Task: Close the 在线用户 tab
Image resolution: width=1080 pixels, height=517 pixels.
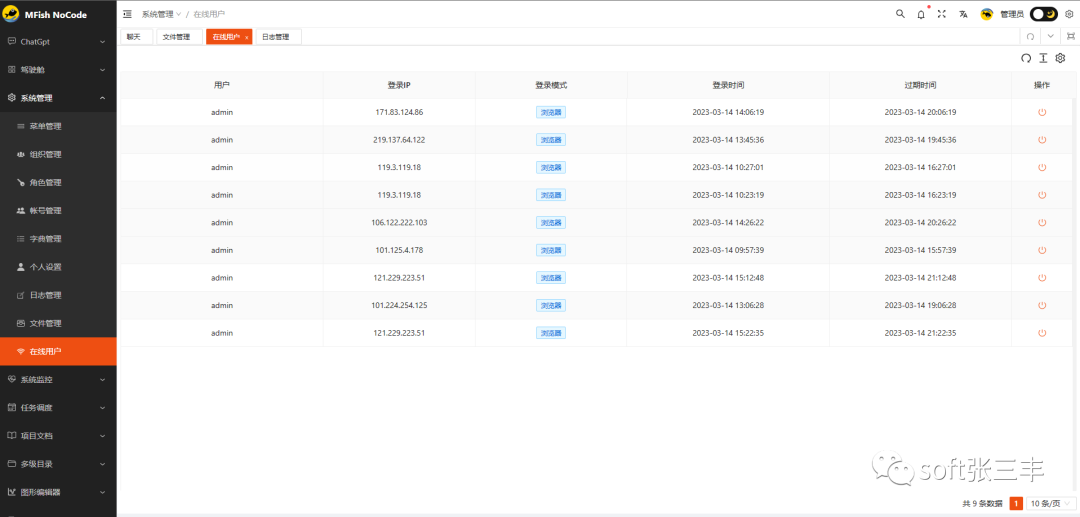Action: click(x=247, y=38)
